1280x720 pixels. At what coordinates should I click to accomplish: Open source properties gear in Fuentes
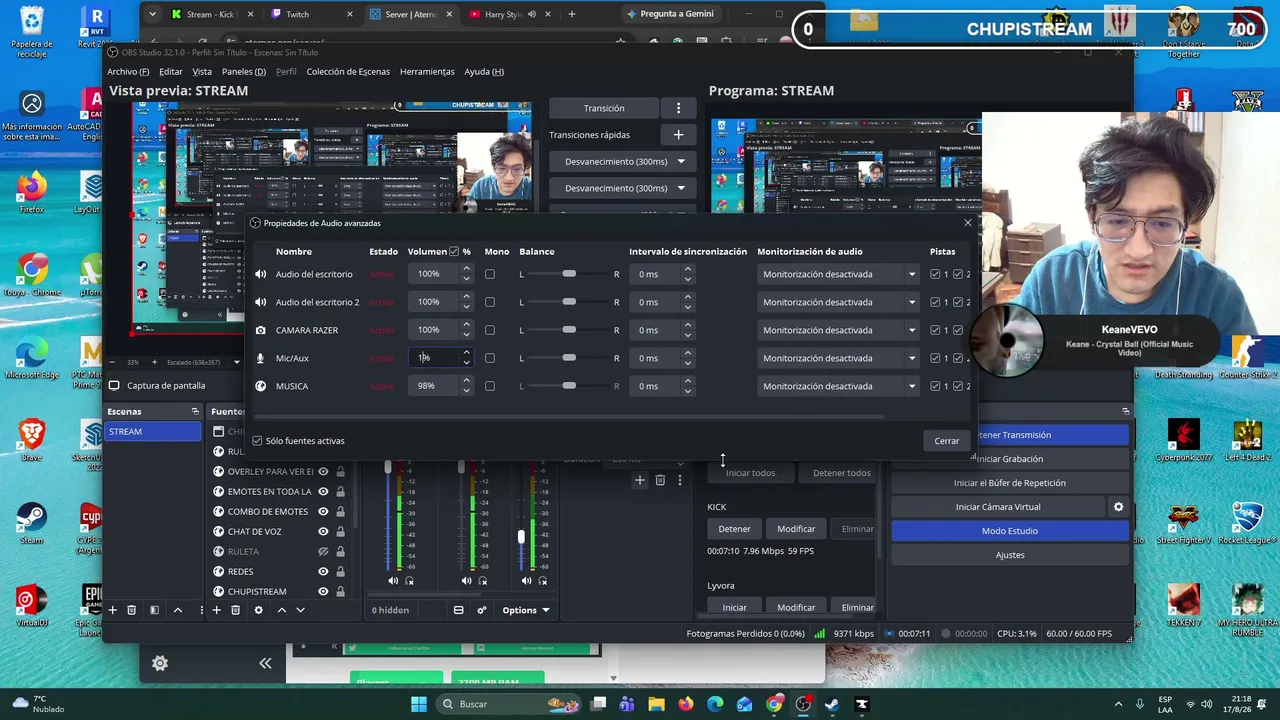tap(259, 610)
